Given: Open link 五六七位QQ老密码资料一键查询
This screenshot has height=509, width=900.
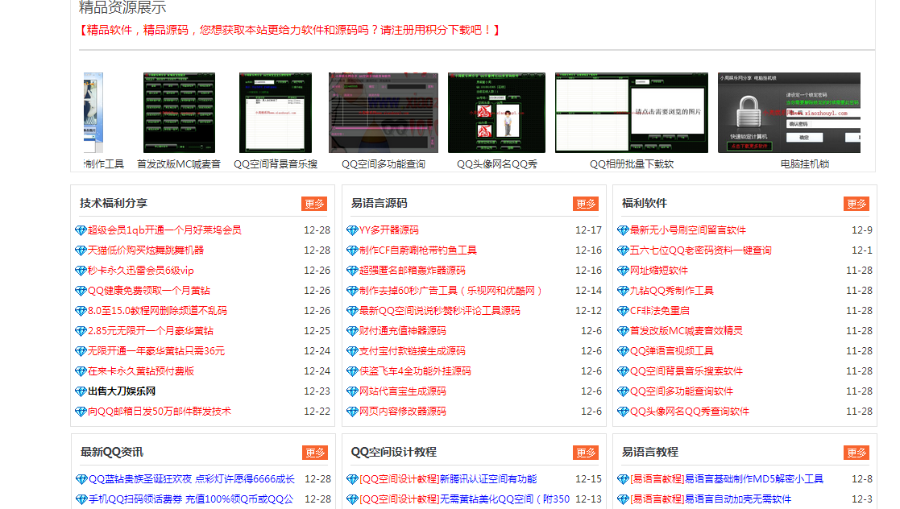Looking at the screenshot, I should (701, 250).
